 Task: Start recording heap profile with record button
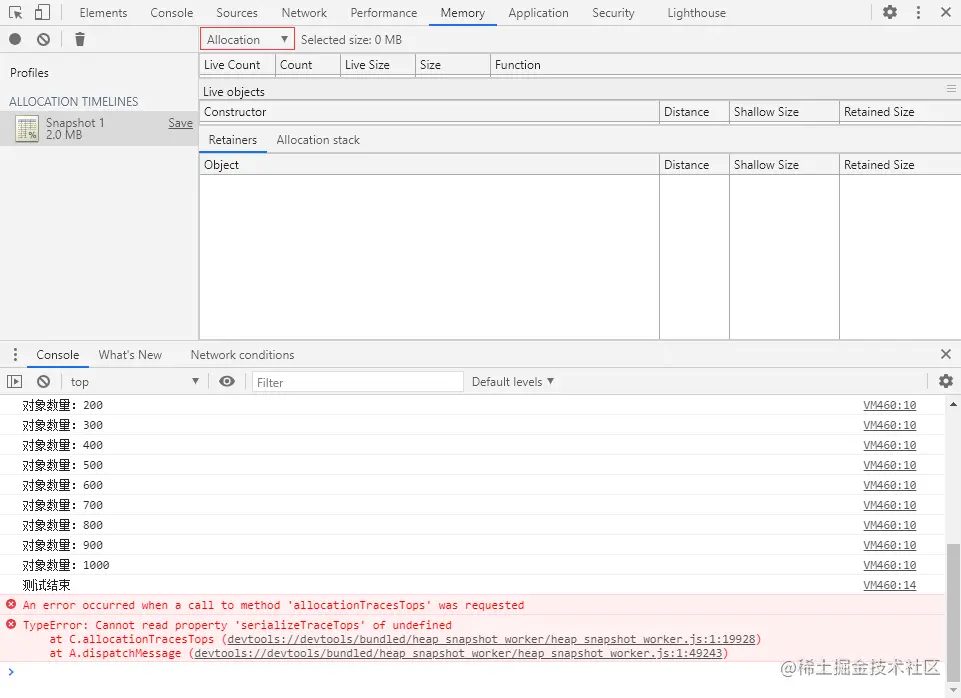pos(15,39)
